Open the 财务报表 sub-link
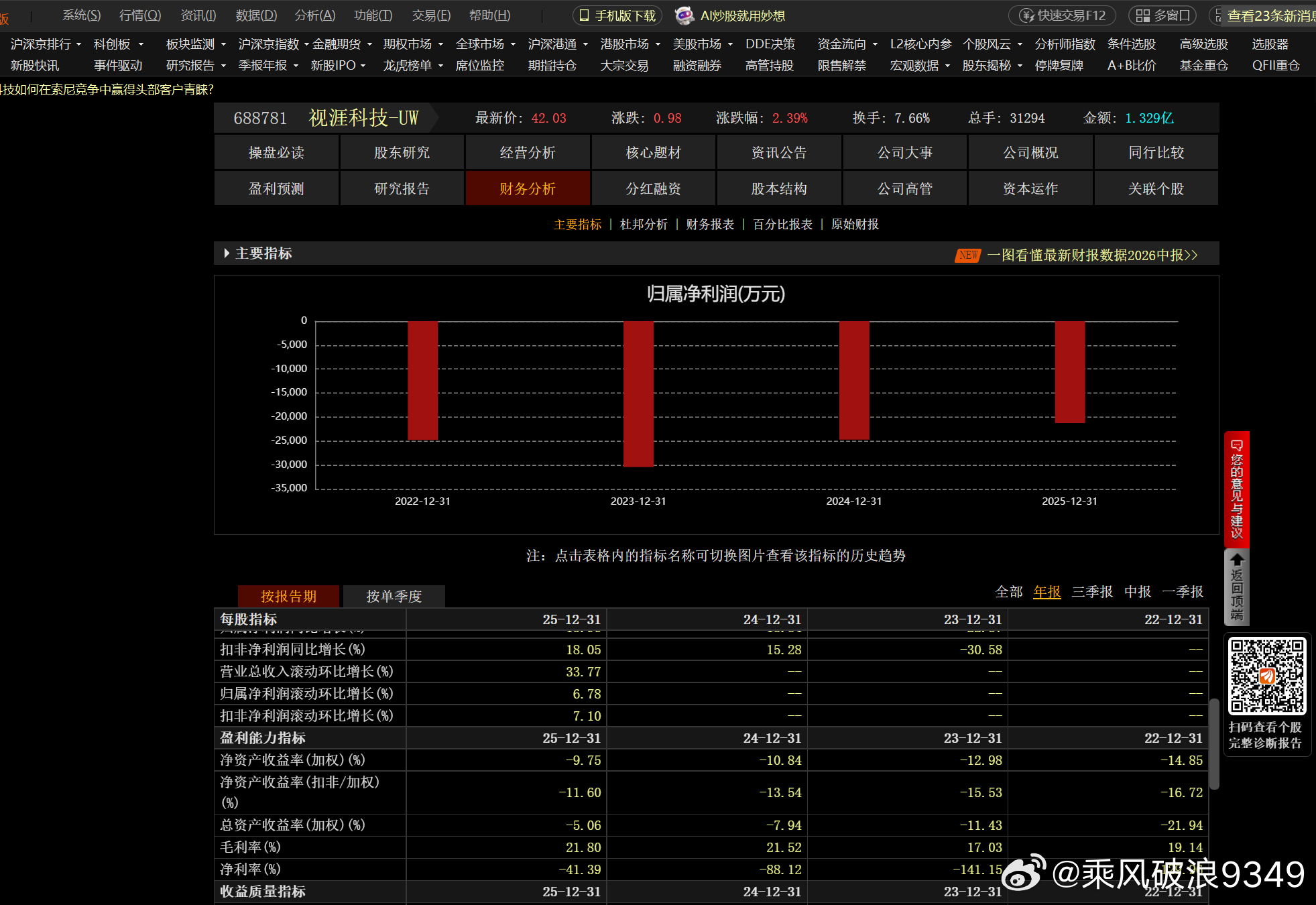 click(x=710, y=225)
